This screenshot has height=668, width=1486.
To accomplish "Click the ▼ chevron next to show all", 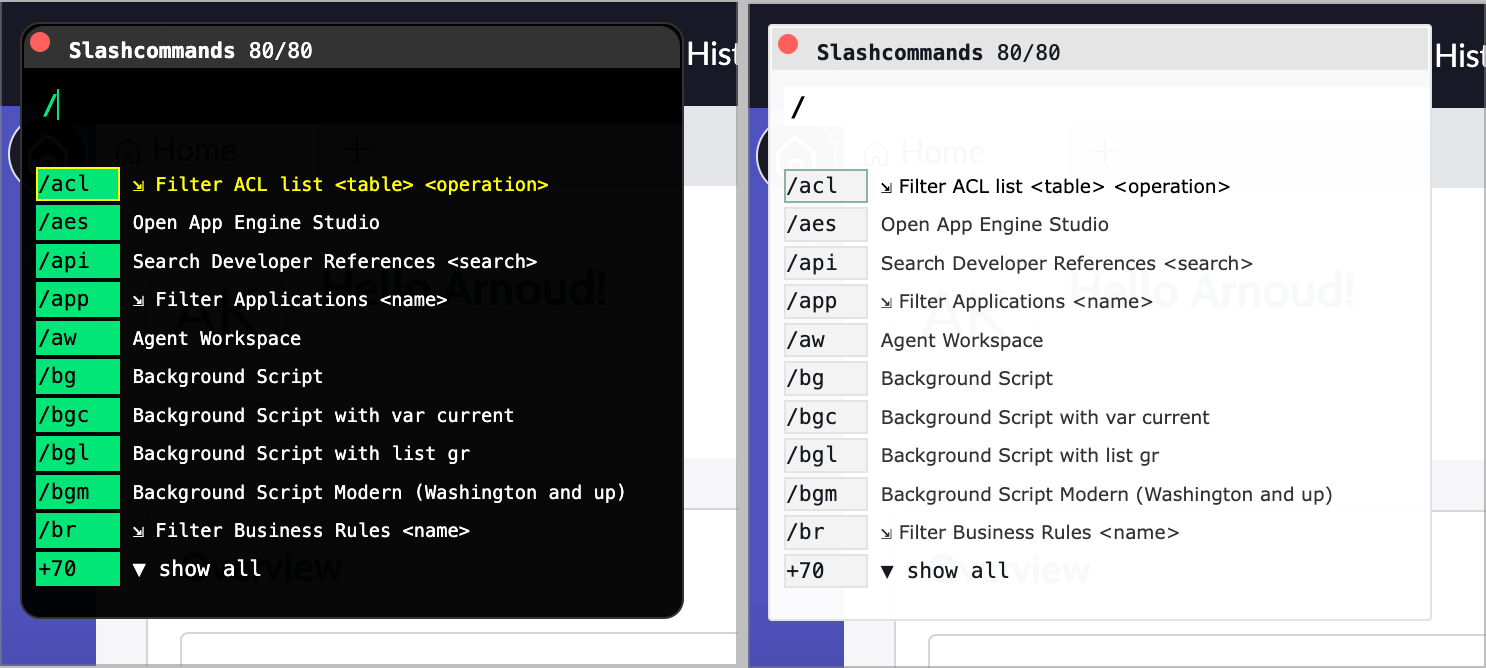I will pos(139,568).
